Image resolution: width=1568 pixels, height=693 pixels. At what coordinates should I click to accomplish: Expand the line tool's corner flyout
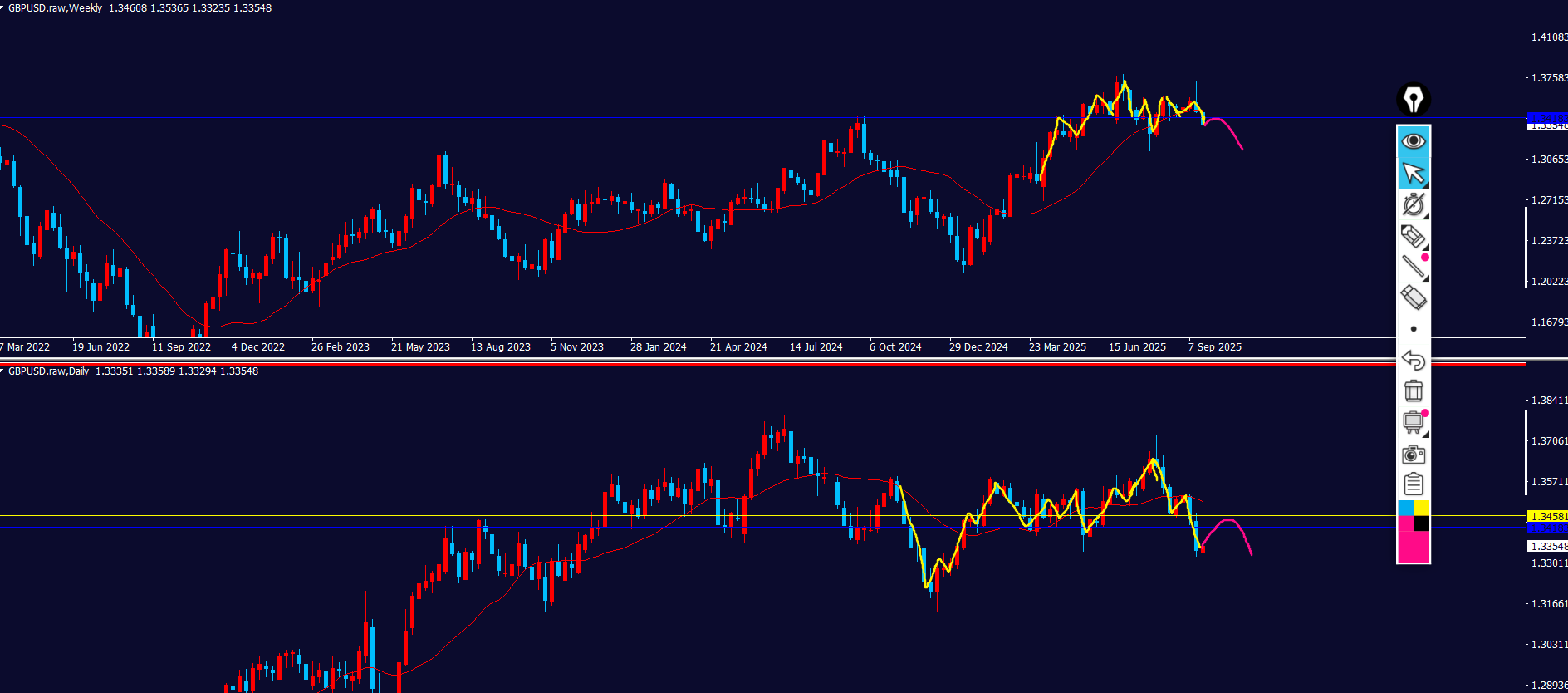click(1425, 278)
